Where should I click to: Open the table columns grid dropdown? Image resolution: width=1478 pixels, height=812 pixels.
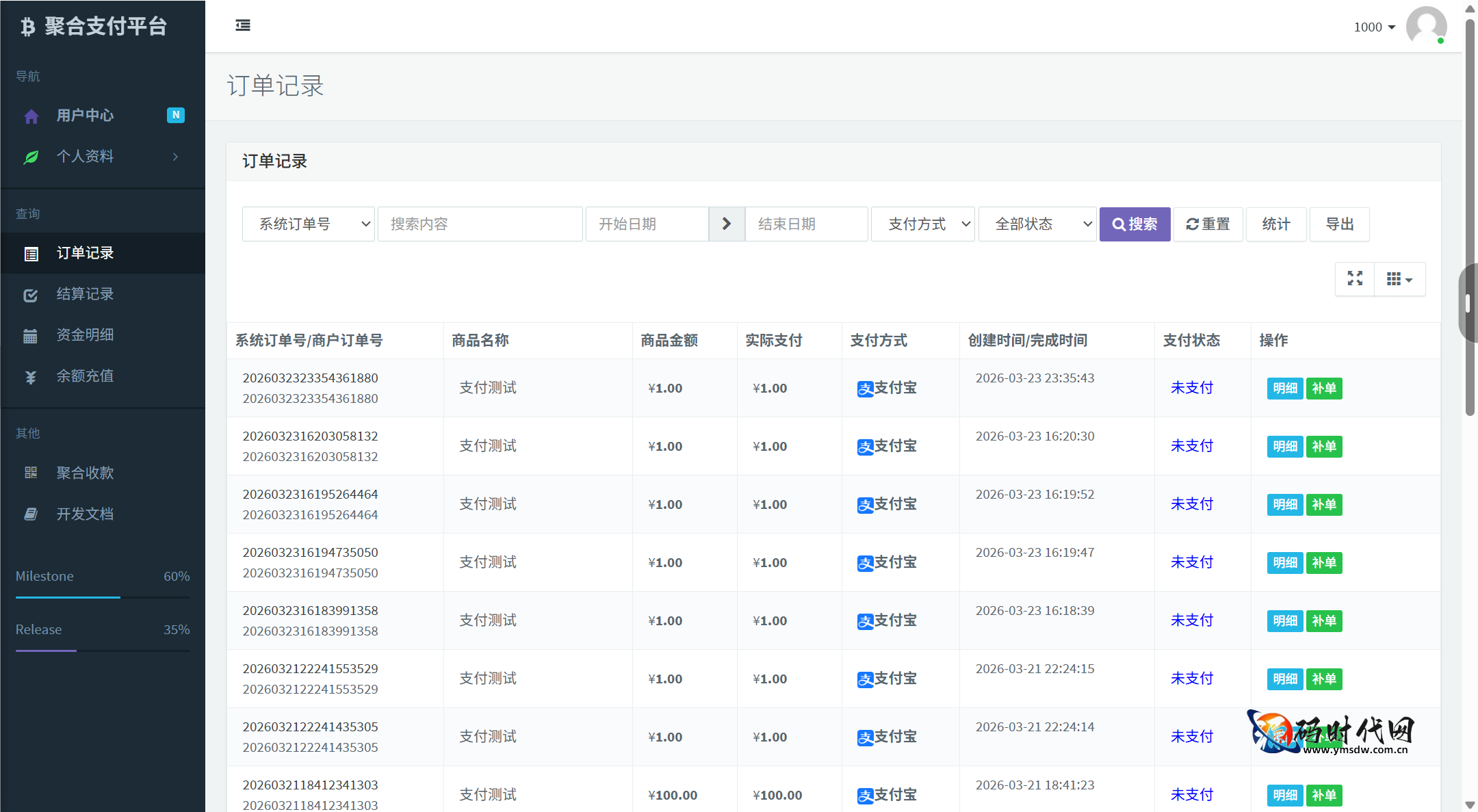pos(1399,278)
